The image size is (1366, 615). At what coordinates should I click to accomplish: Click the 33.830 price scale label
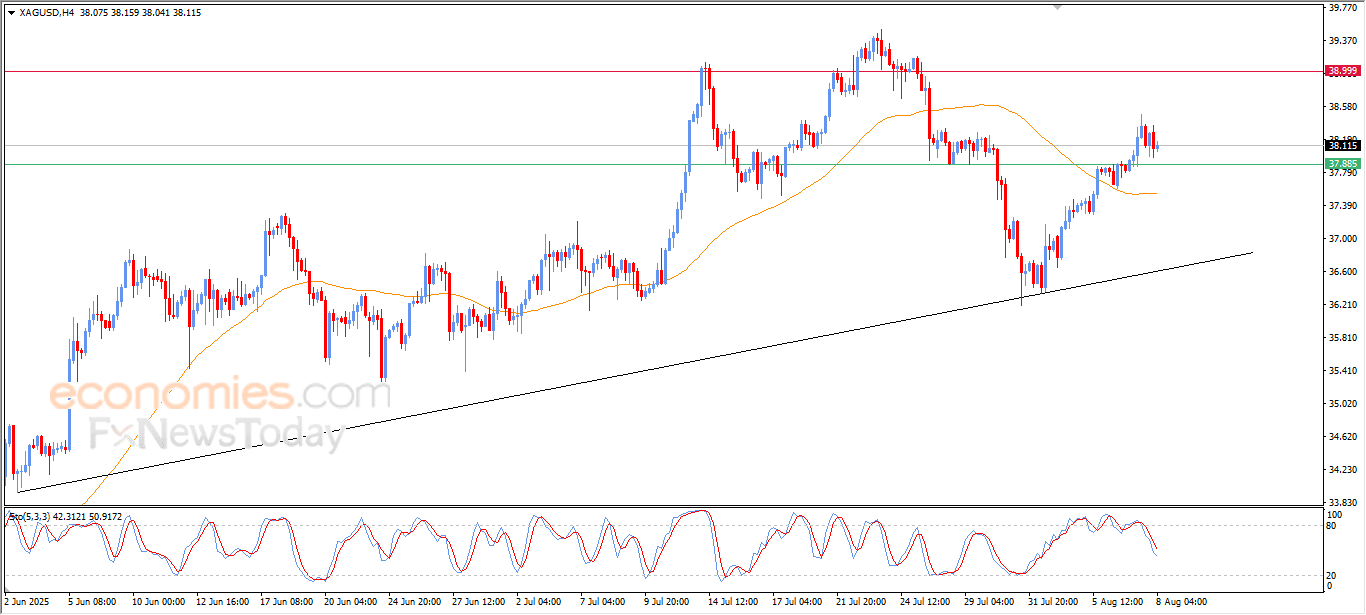1341,502
